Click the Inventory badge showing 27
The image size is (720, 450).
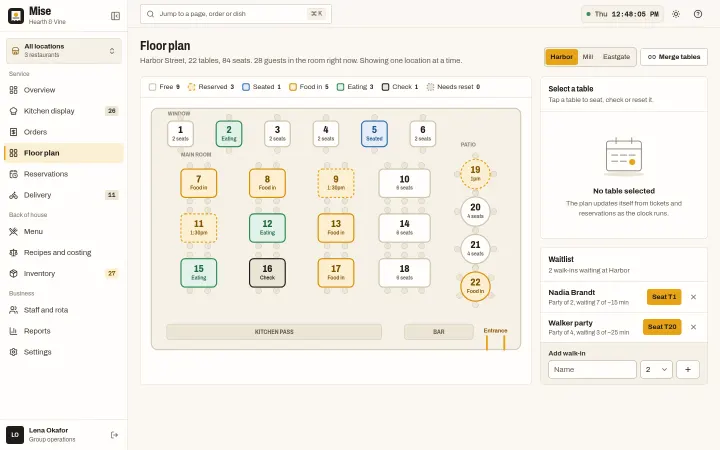click(112, 274)
